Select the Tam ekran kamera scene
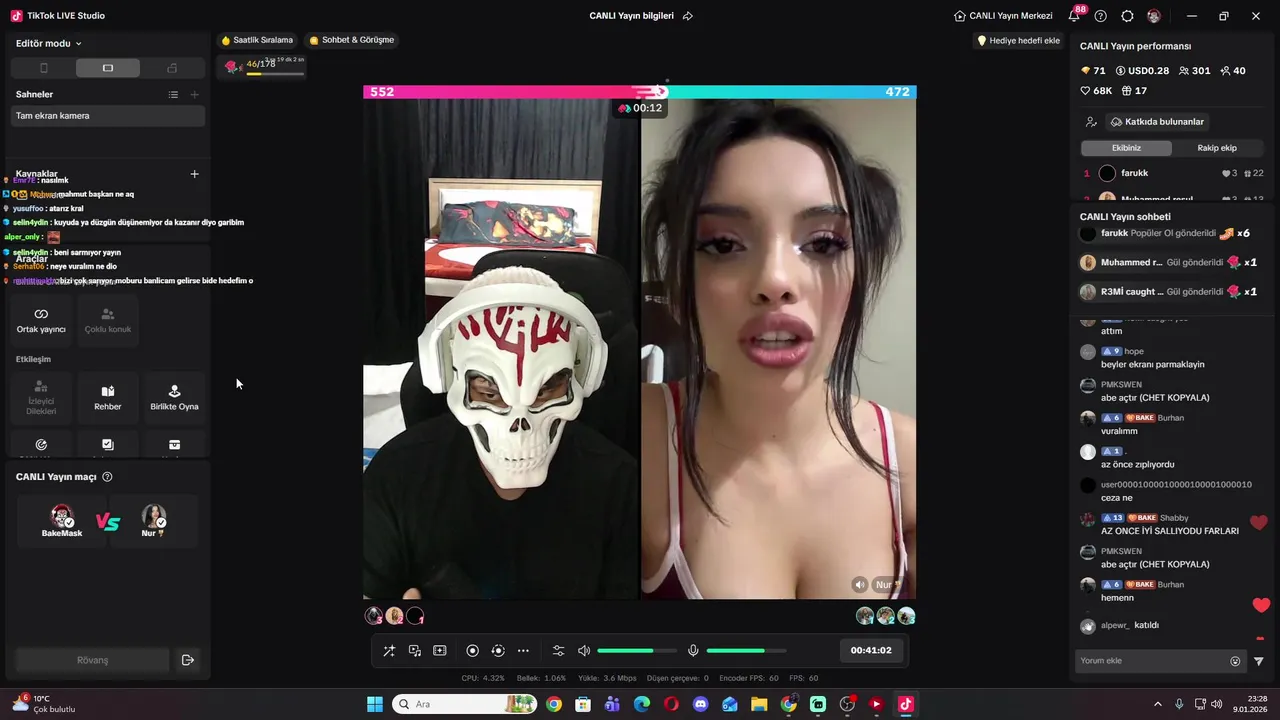 108,116
